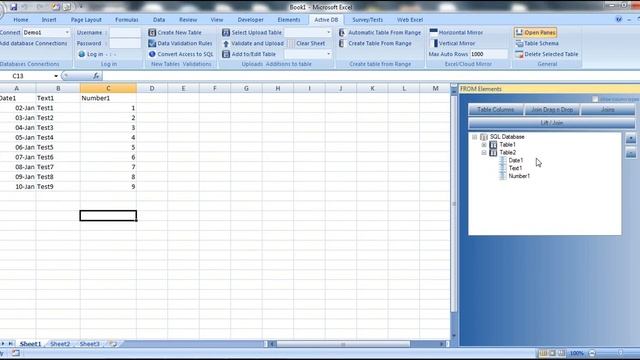Viewport: 640px width, 360px height.
Task: Click the Normal view icon in status bar
Action: click(x=544, y=353)
